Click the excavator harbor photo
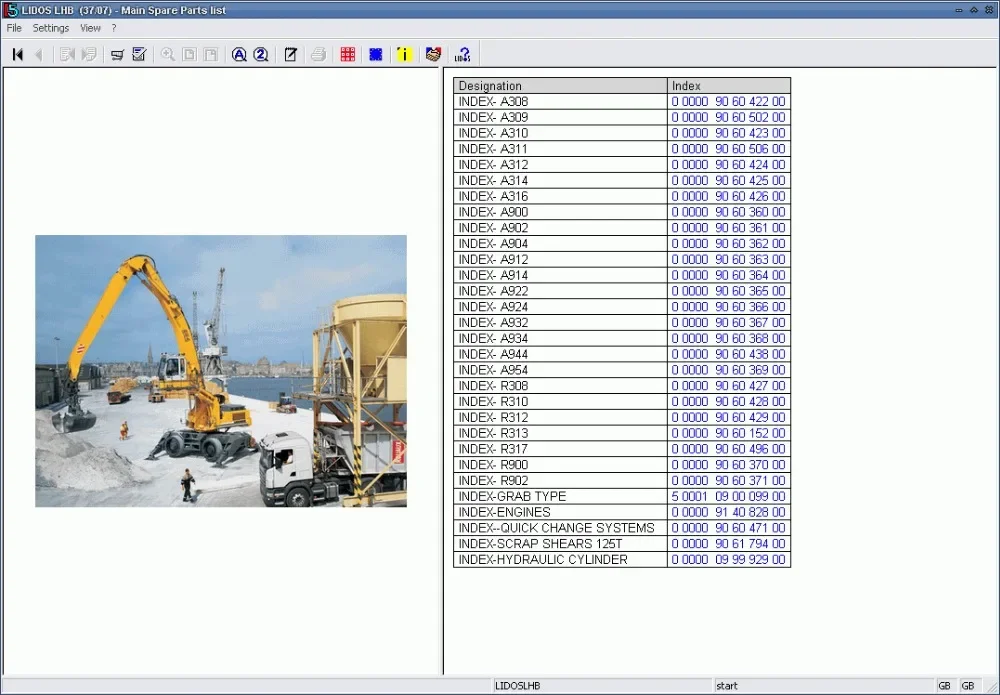This screenshot has height=695, width=1000. coord(220,370)
